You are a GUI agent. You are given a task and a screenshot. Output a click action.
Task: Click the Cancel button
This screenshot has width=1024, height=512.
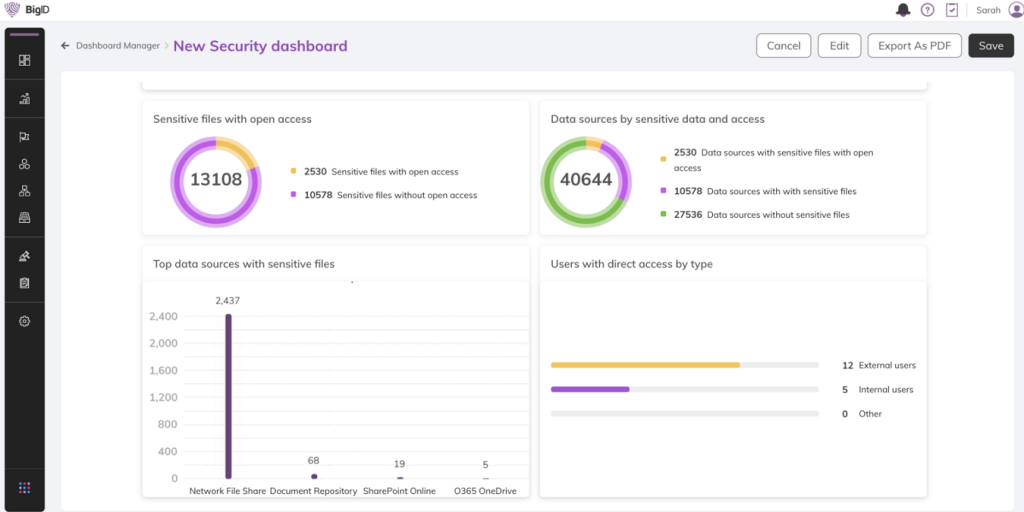click(x=783, y=46)
